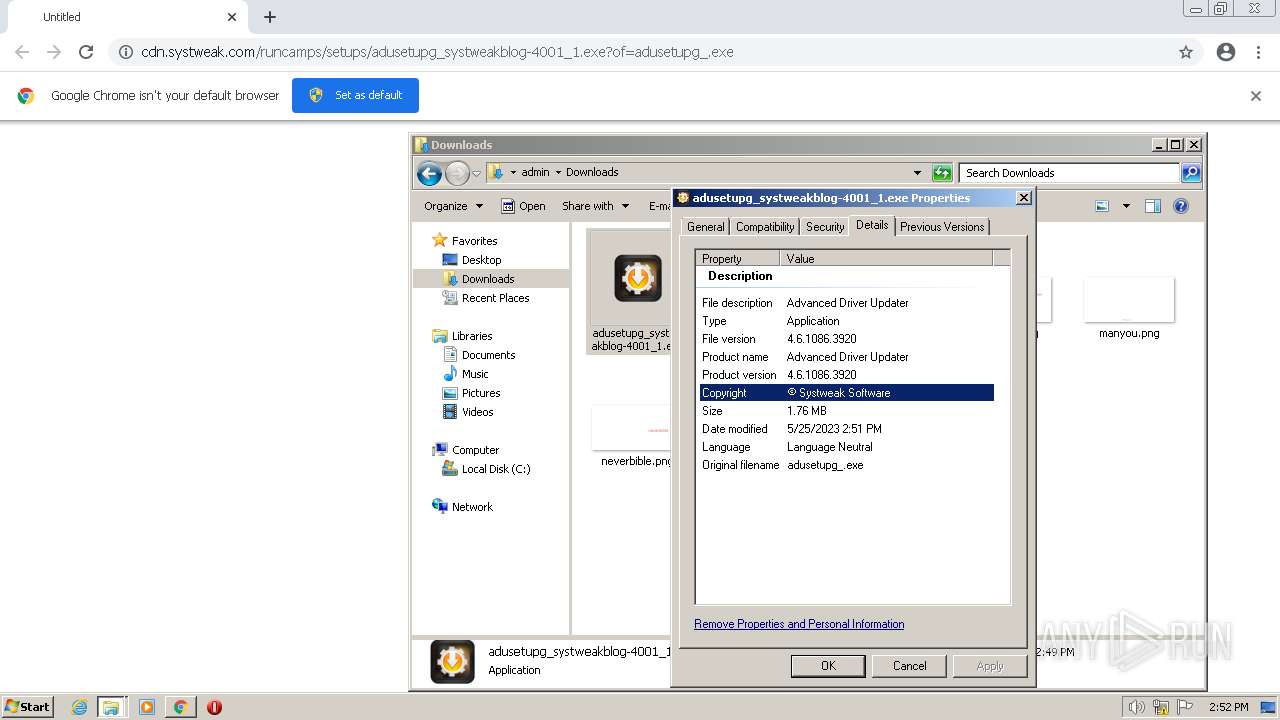Select the Copyright row
The width and height of the screenshot is (1280, 720).
pyautogui.click(x=847, y=393)
